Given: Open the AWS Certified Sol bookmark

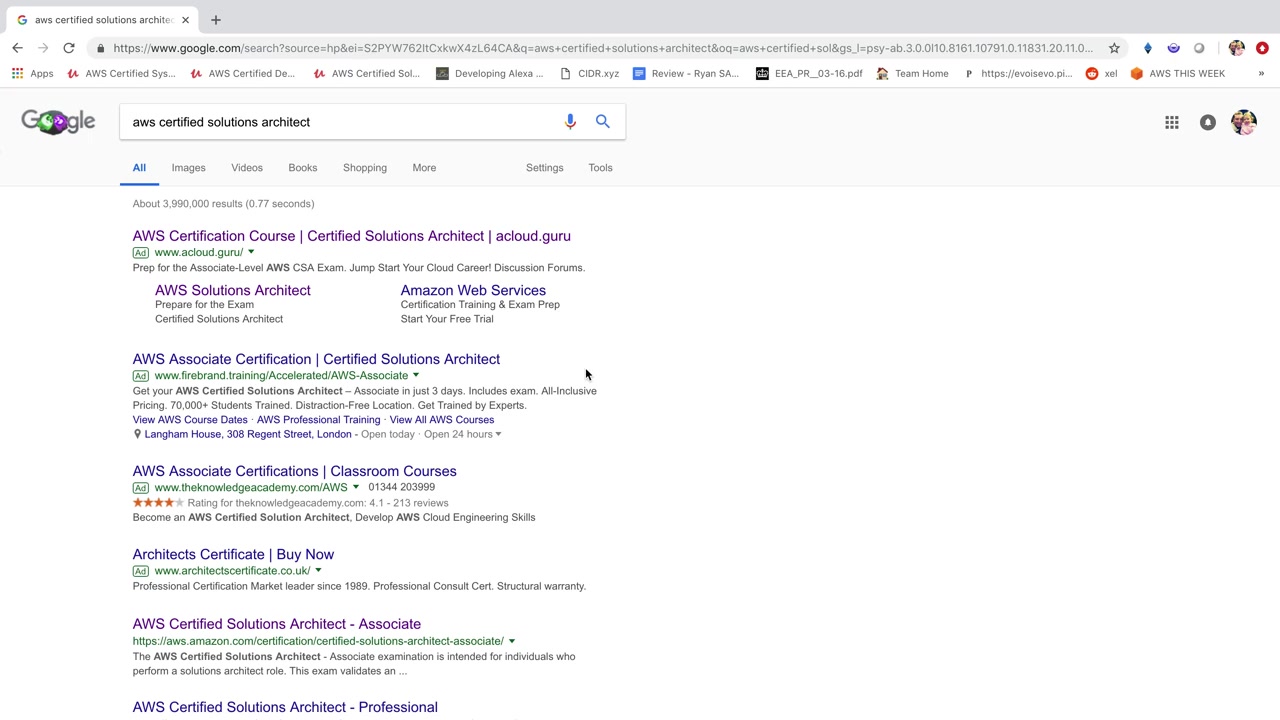Looking at the screenshot, I should [366, 73].
